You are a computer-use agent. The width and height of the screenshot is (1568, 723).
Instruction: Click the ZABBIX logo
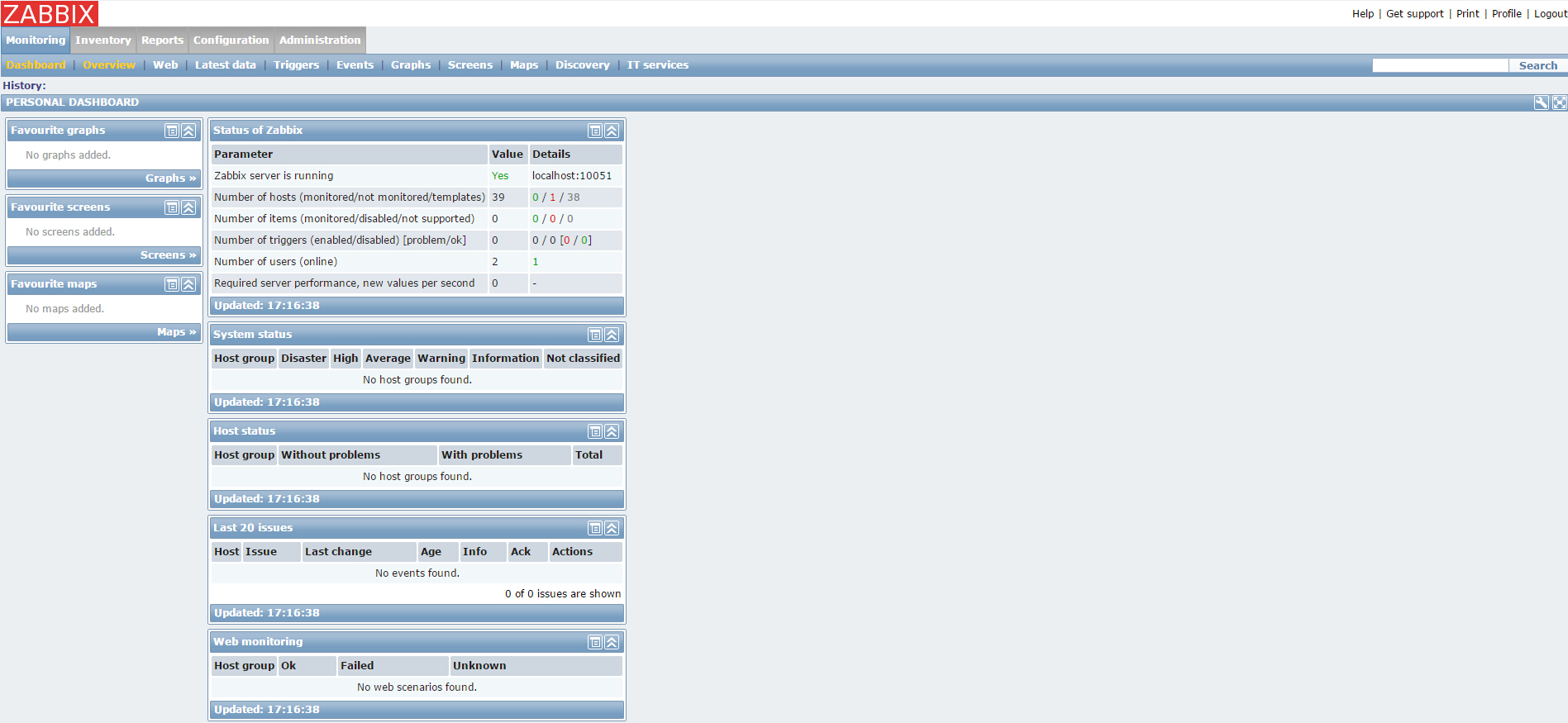pyautogui.click(x=50, y=13)
